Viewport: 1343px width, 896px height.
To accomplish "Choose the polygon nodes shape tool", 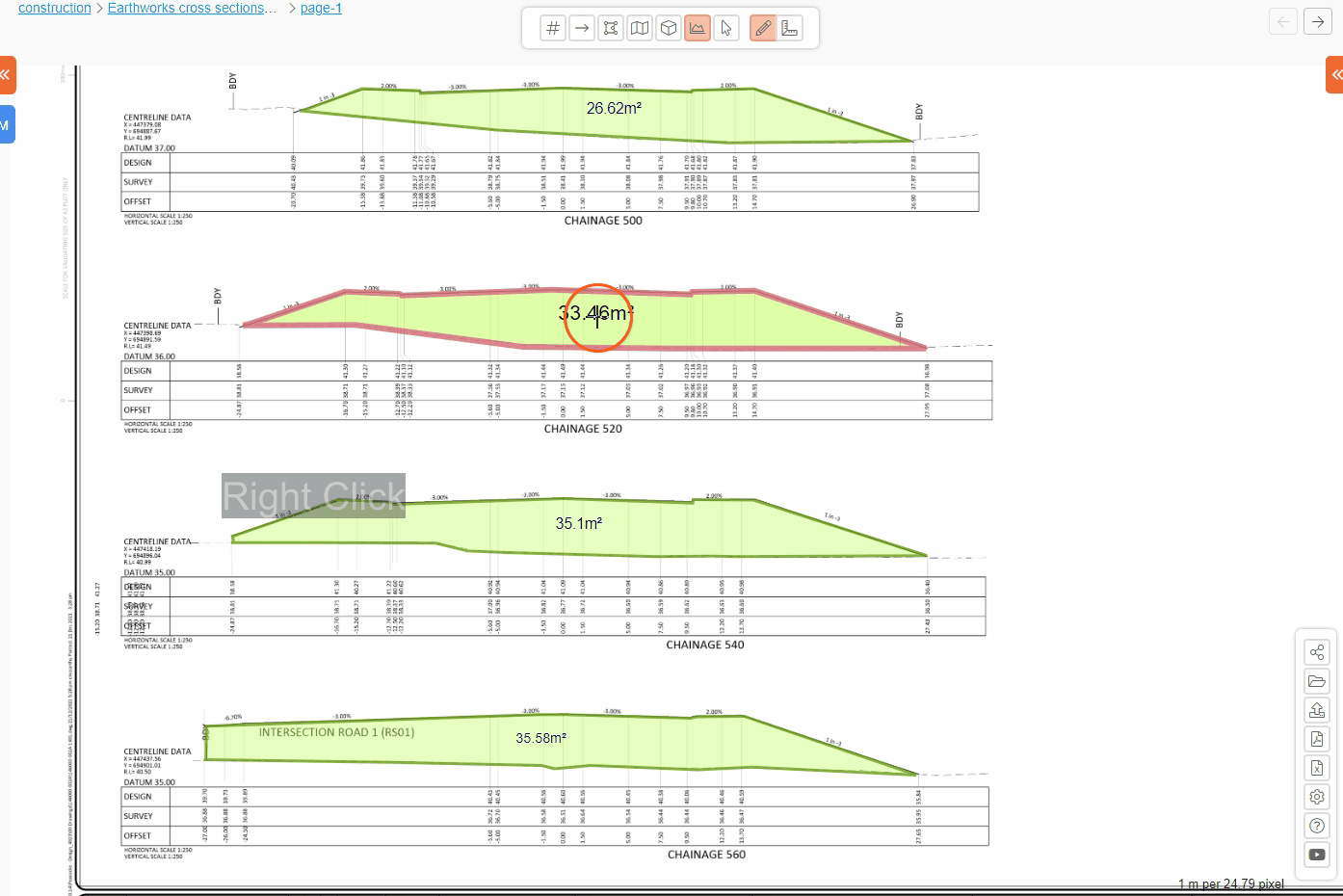I will pos(611,28).
